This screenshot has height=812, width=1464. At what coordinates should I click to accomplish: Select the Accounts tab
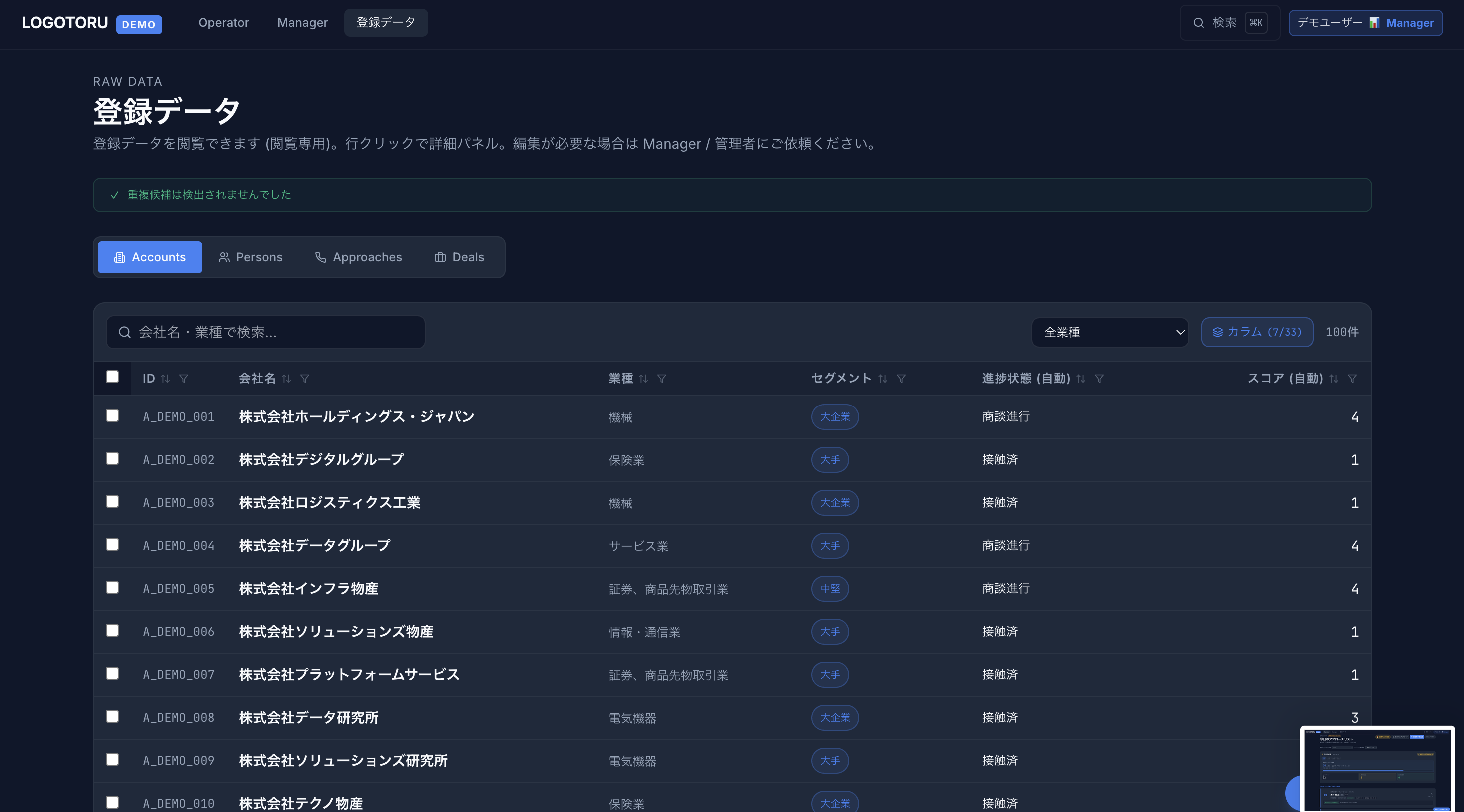click(150, 257)
